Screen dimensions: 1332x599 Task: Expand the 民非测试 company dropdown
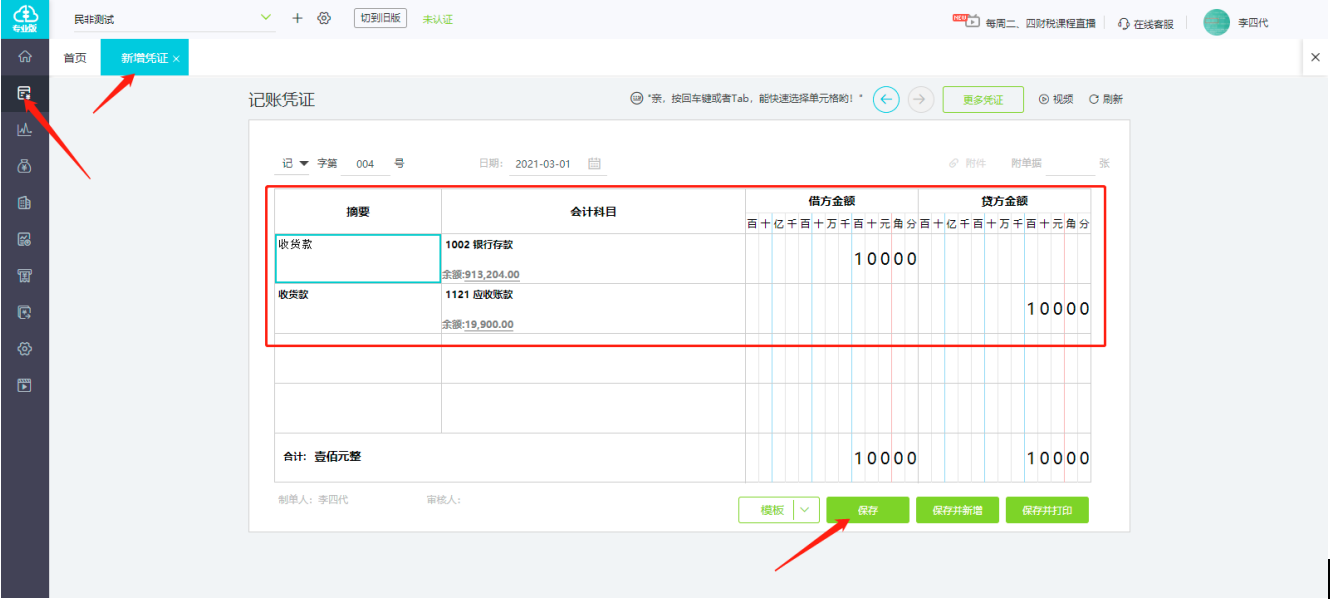click(265, 17)
